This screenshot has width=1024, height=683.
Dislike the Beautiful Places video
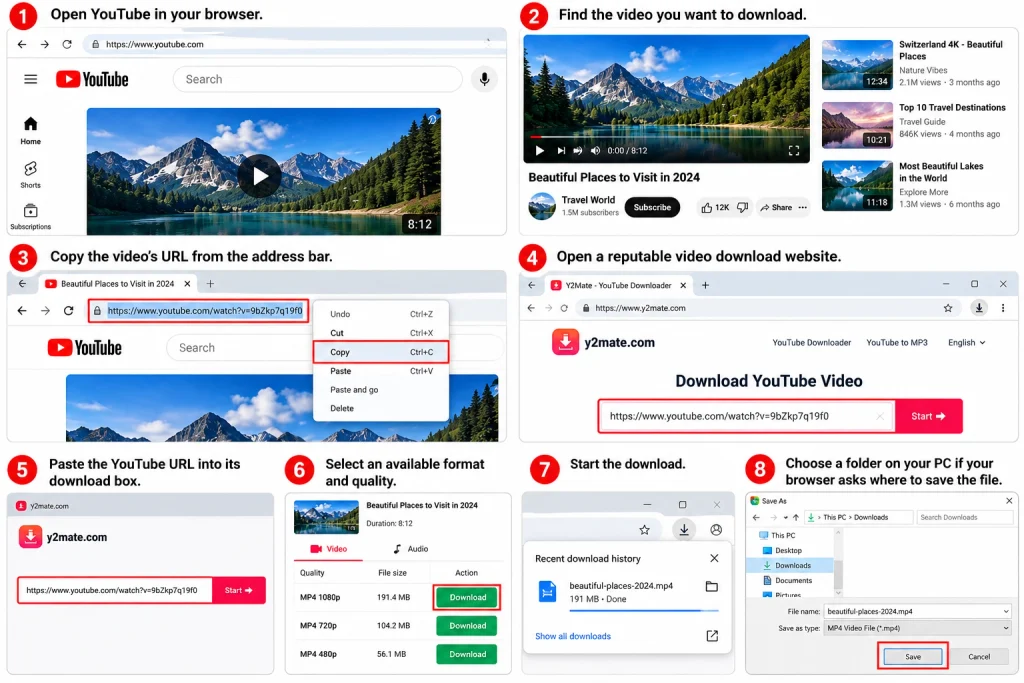point(743,208)
